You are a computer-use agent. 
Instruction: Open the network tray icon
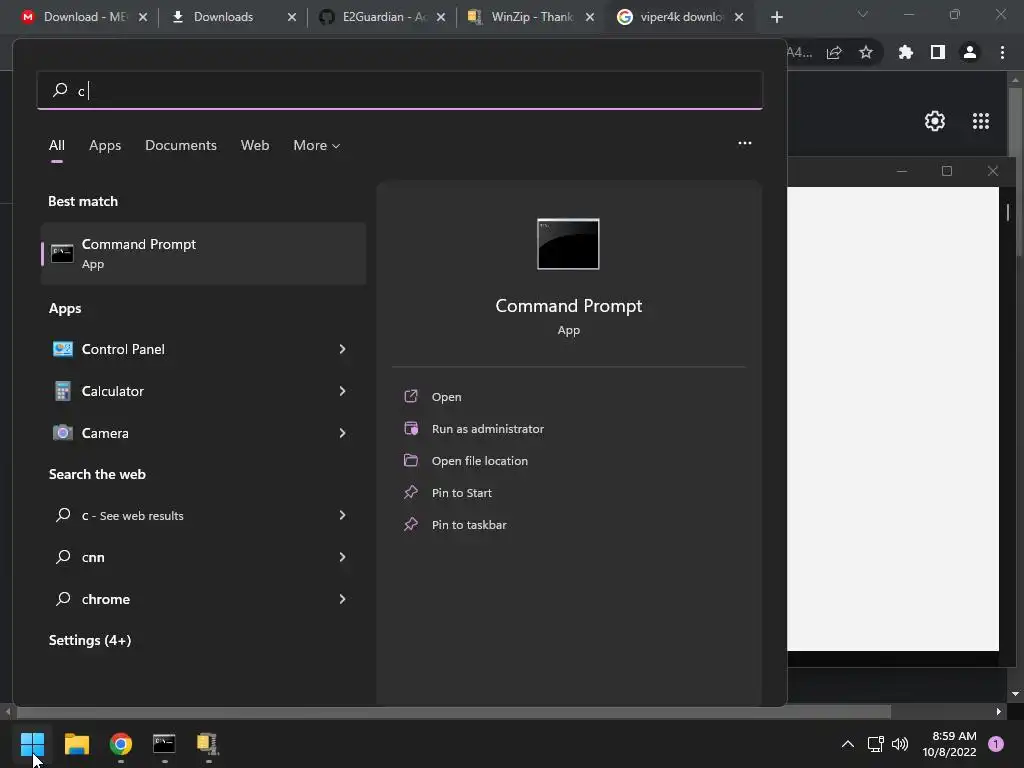pyautogui.click(x=875, y=744)
